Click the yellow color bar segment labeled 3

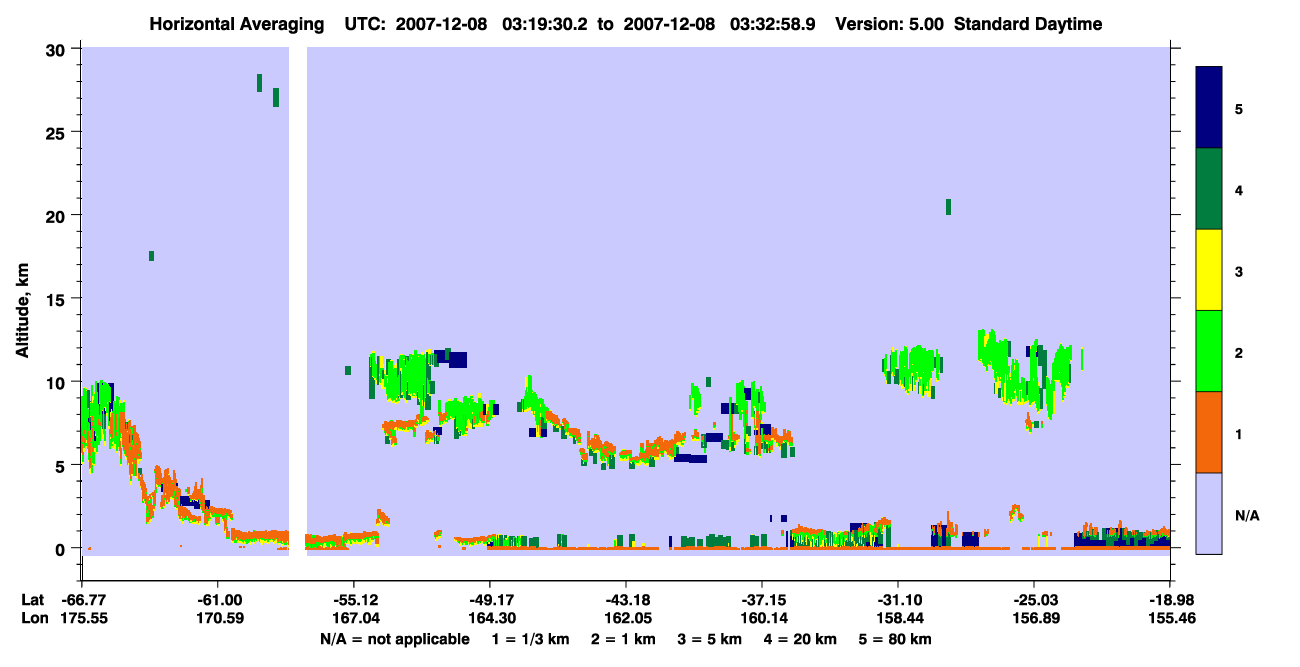(x=1209, y=270)
